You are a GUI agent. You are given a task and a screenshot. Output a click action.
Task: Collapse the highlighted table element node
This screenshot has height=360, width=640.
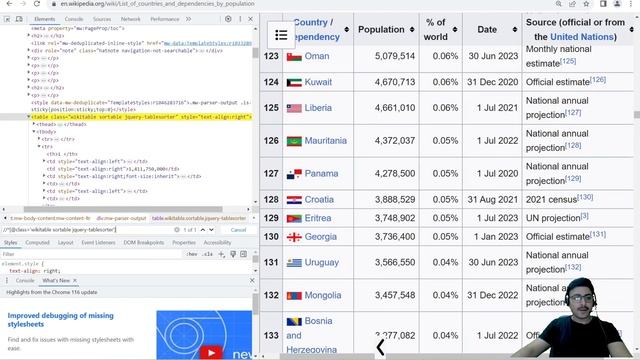(x=29, y=117)
